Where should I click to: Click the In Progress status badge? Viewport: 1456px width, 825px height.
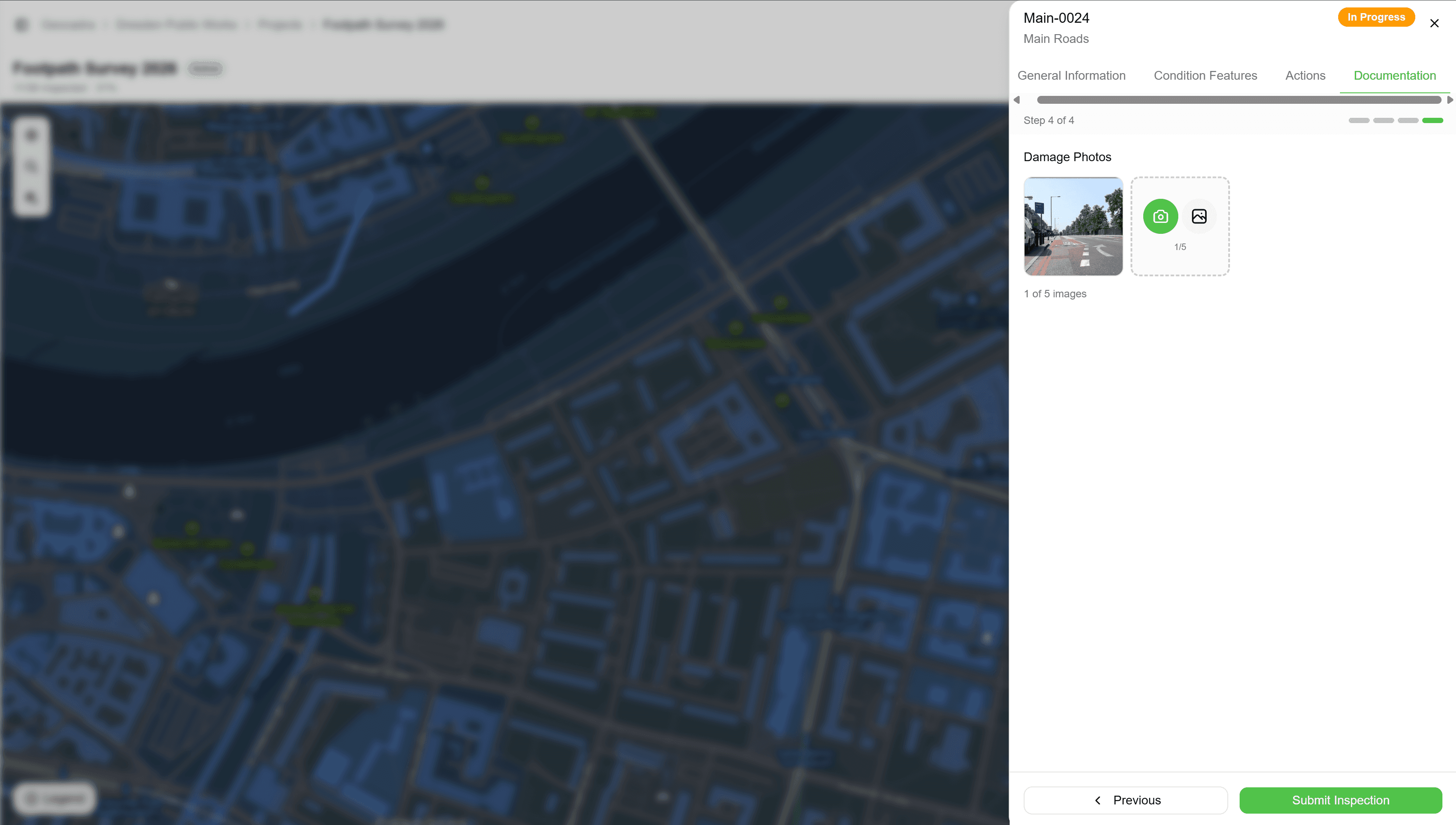coord(1375,17)
